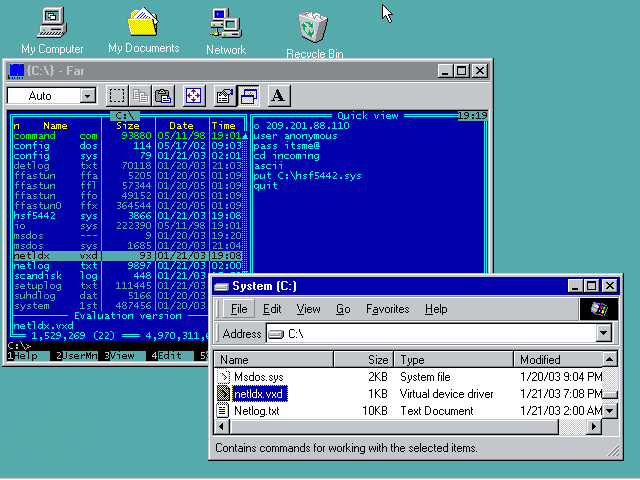Open the Favorites menu
Screen dimensions: 640x480
(x=387, y=309)
